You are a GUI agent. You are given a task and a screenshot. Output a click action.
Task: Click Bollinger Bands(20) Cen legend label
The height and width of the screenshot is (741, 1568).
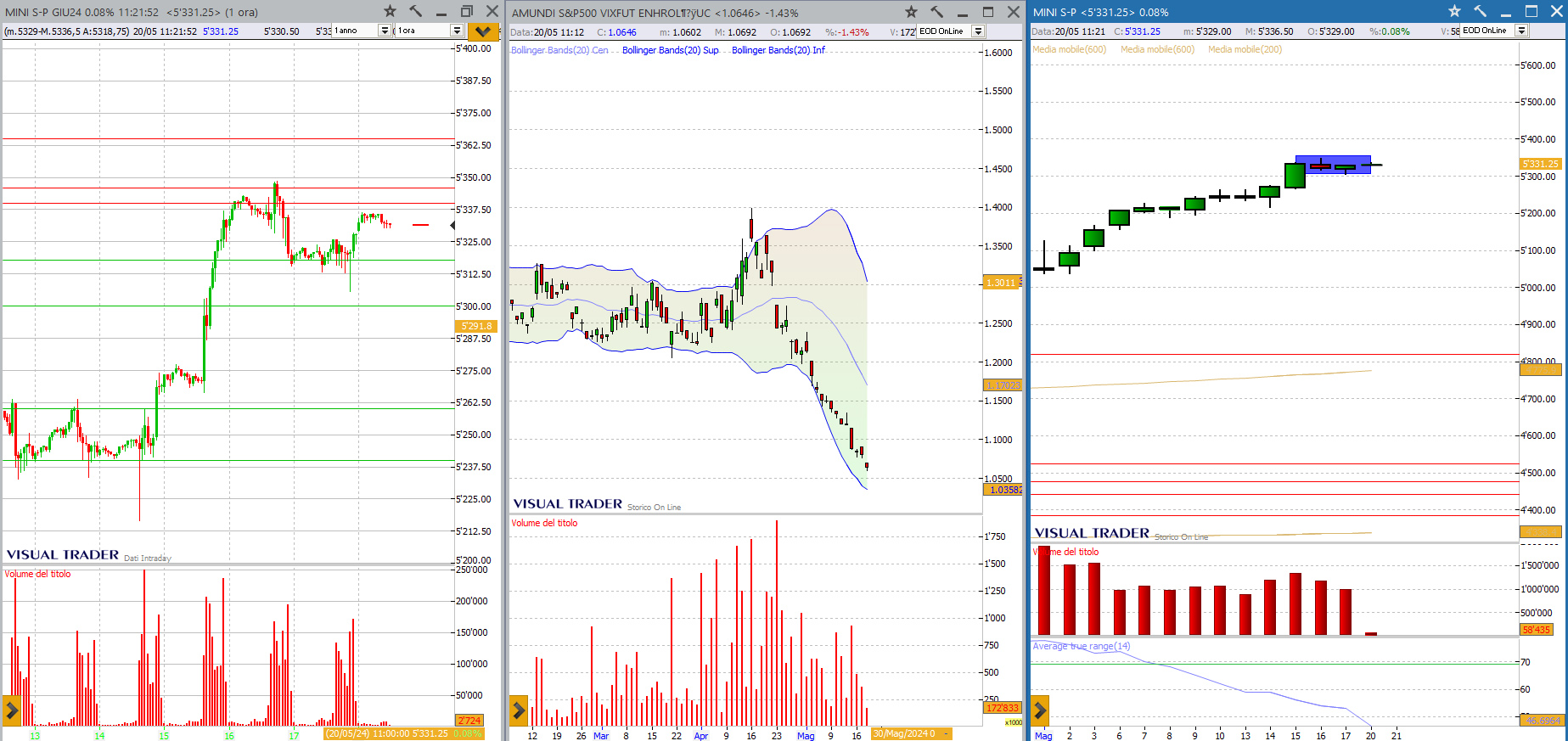(x=559, y=50)
